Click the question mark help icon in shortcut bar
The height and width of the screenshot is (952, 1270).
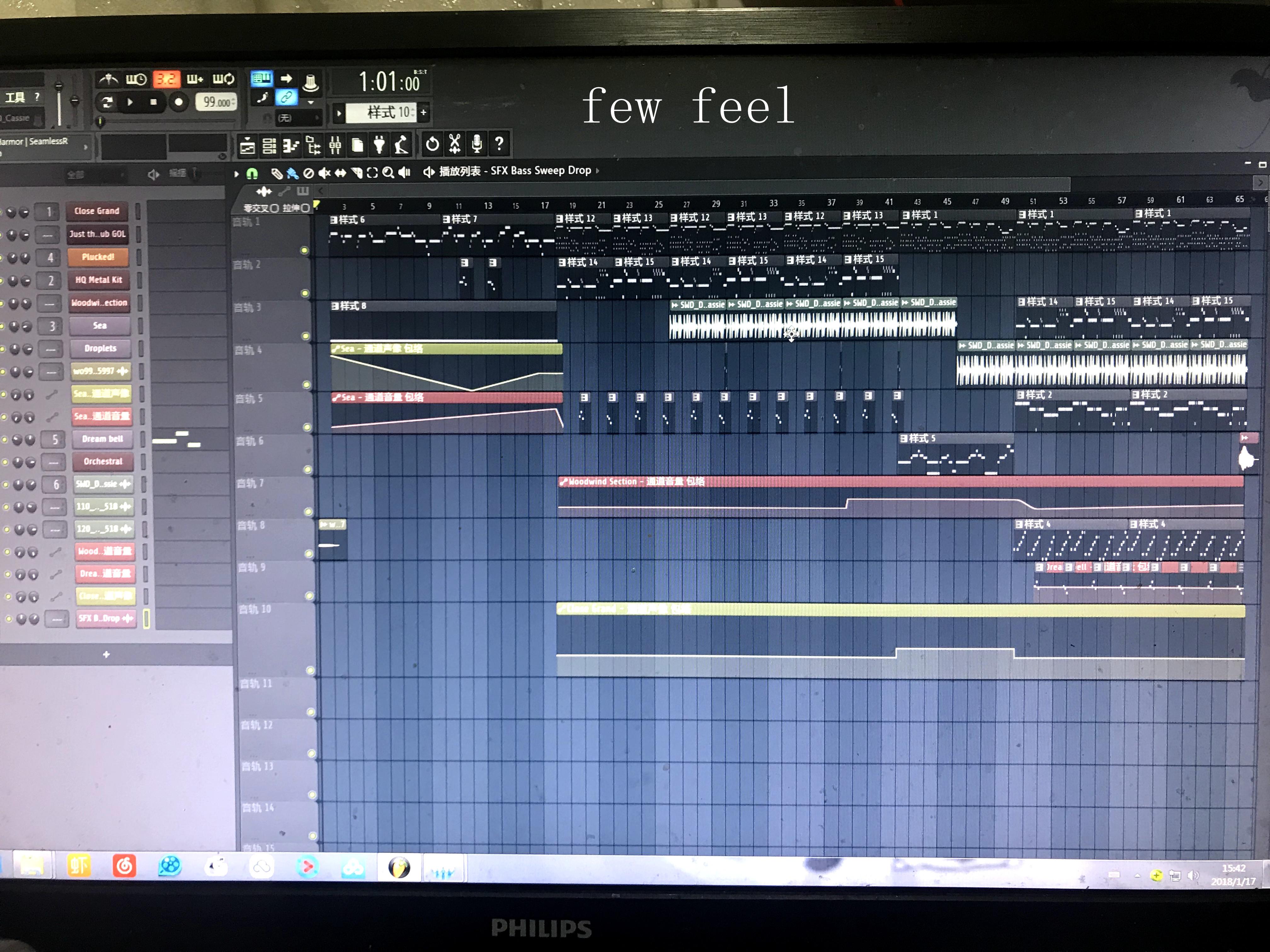(x=500, y=143)
